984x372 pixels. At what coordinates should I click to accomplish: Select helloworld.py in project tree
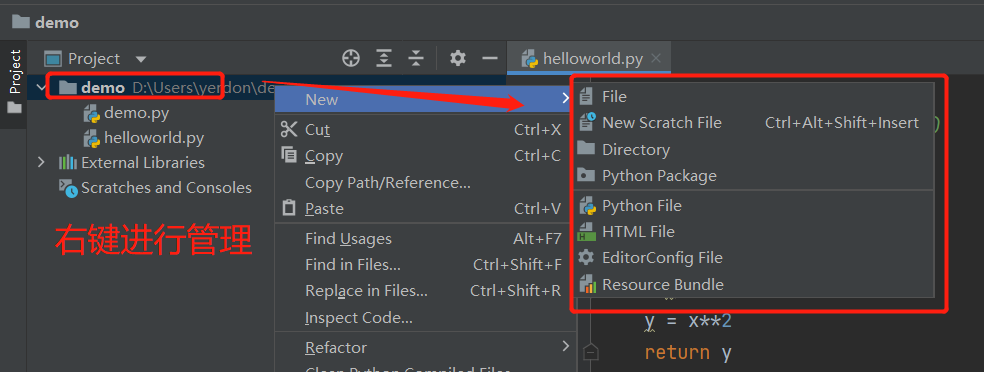point(154,138)
